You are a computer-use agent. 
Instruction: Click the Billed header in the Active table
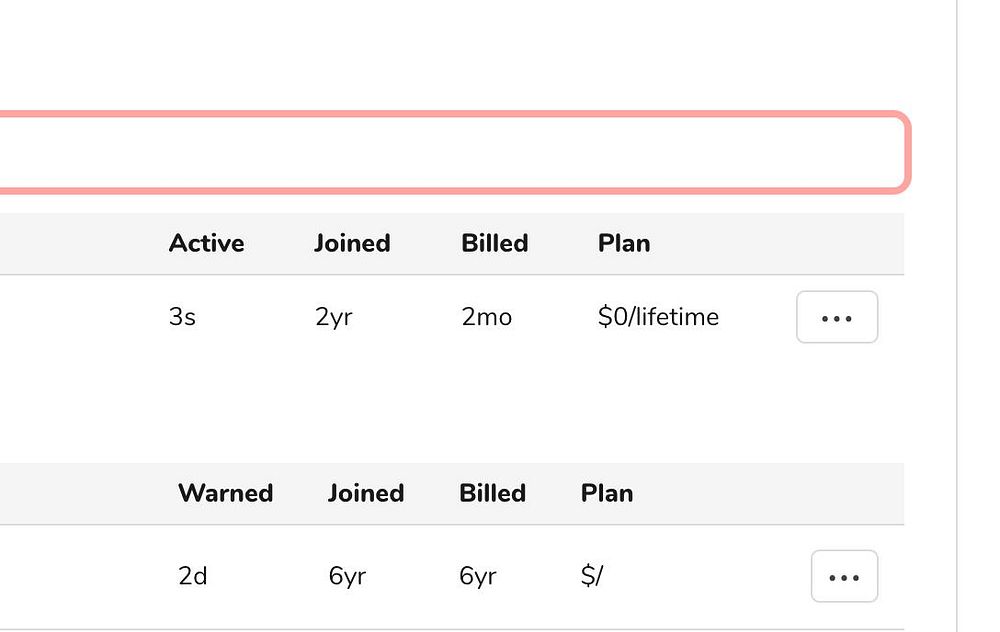495,243
